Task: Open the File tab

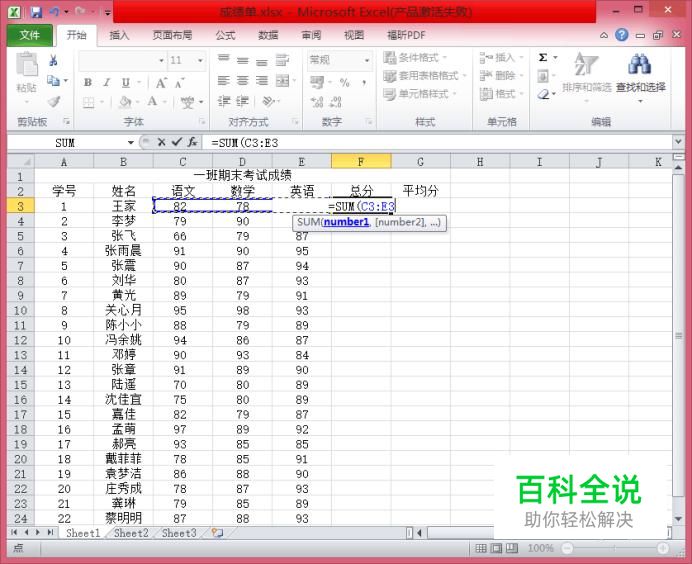Action: (x=30, y=35)
